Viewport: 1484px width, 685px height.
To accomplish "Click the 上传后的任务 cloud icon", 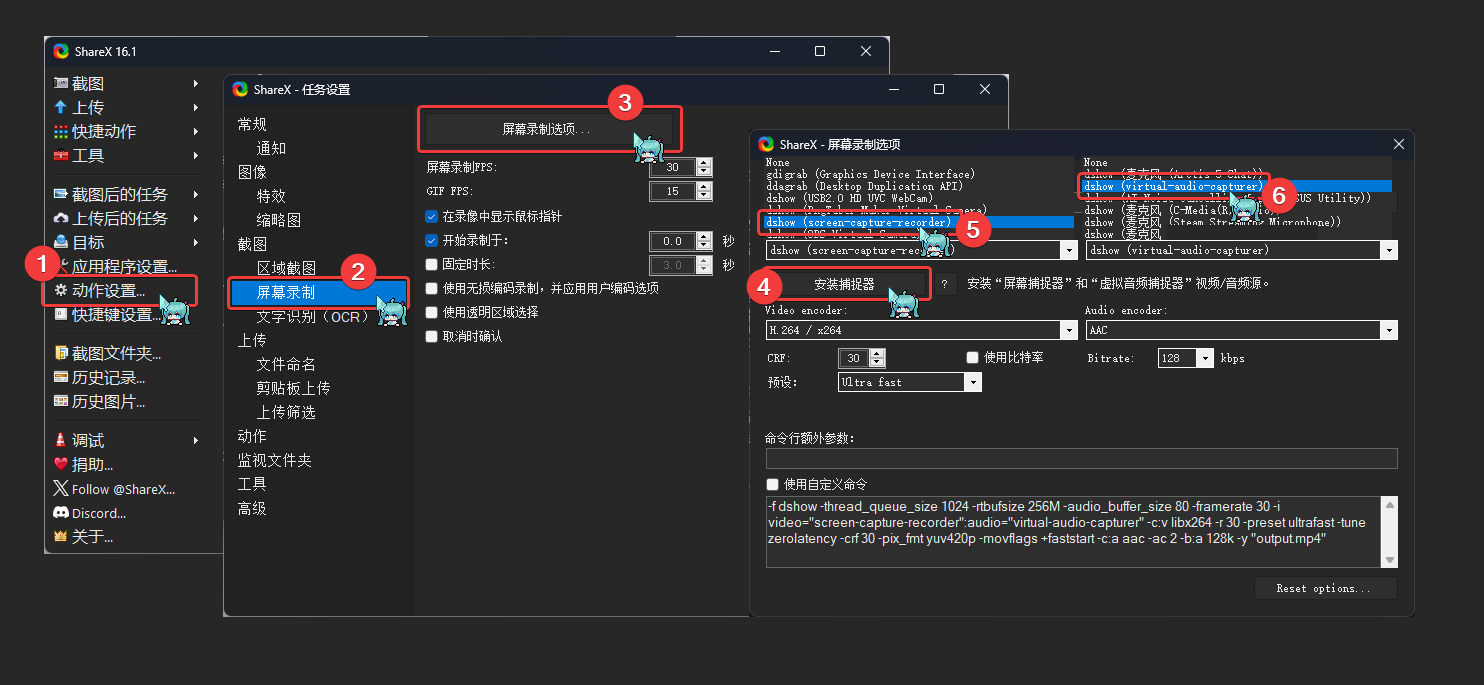I will click(61, 218).
